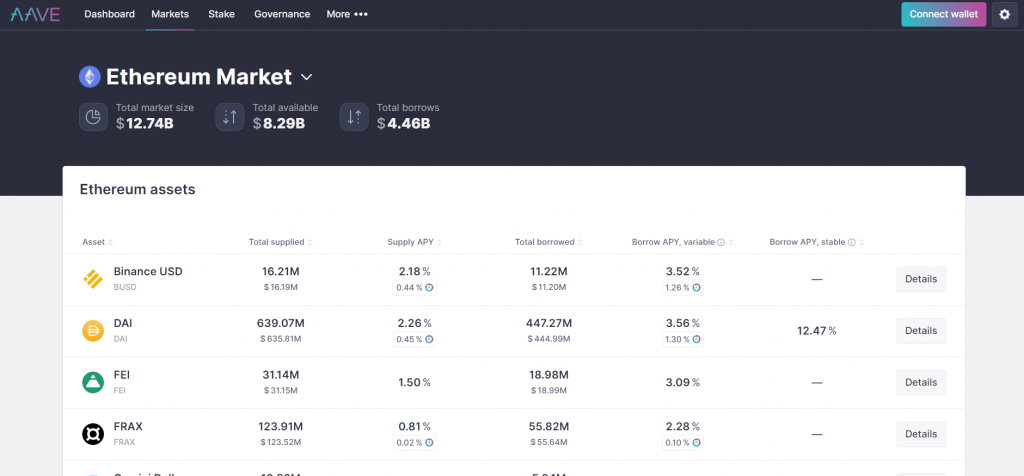Open the settings gear icon
Image resolution: width=1024 pixels, height=476 pixels.
[1004, 14]
